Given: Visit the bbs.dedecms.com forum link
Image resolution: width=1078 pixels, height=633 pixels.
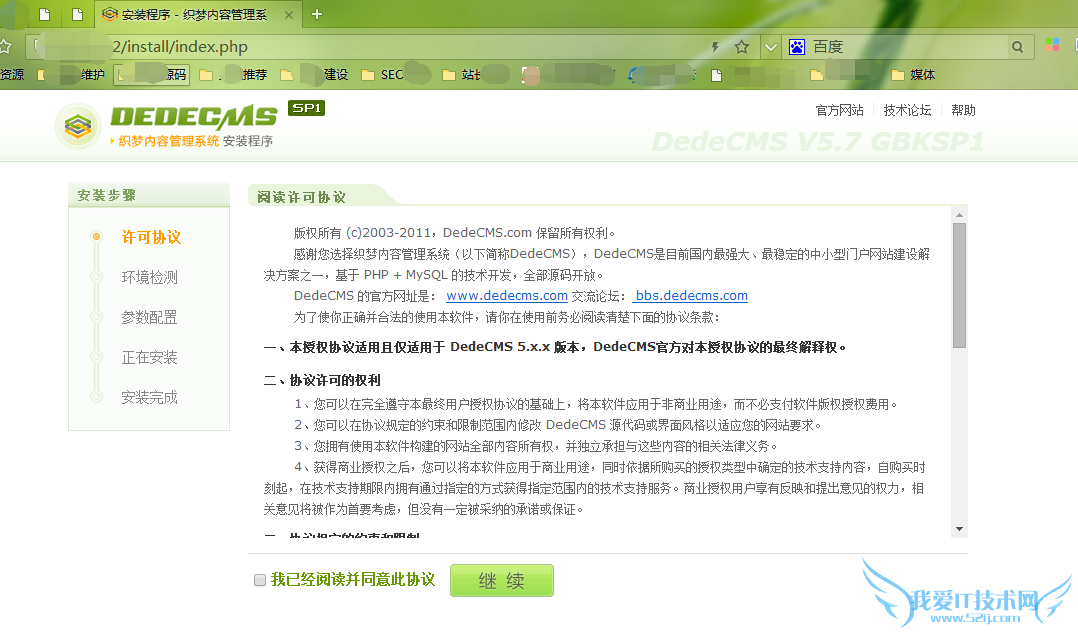Looking at the screenshot, I should (690, 295).
